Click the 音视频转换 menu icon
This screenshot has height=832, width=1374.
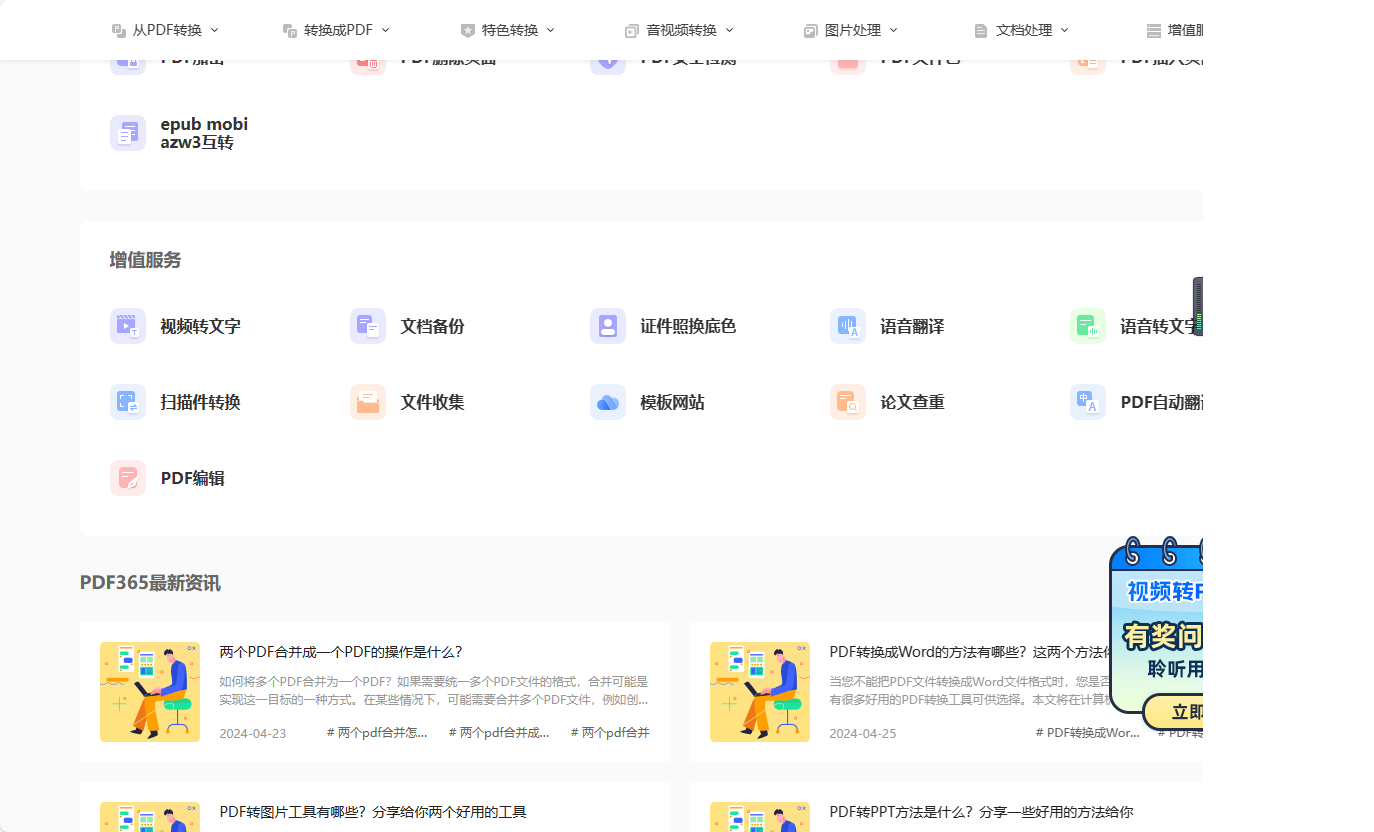coord(632,31)
